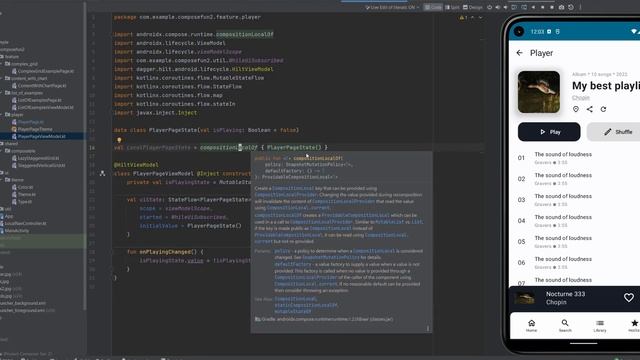Take emulator screenshot with camera icon
This screenshot has width=640, height=360.
[x=562, y=7]
